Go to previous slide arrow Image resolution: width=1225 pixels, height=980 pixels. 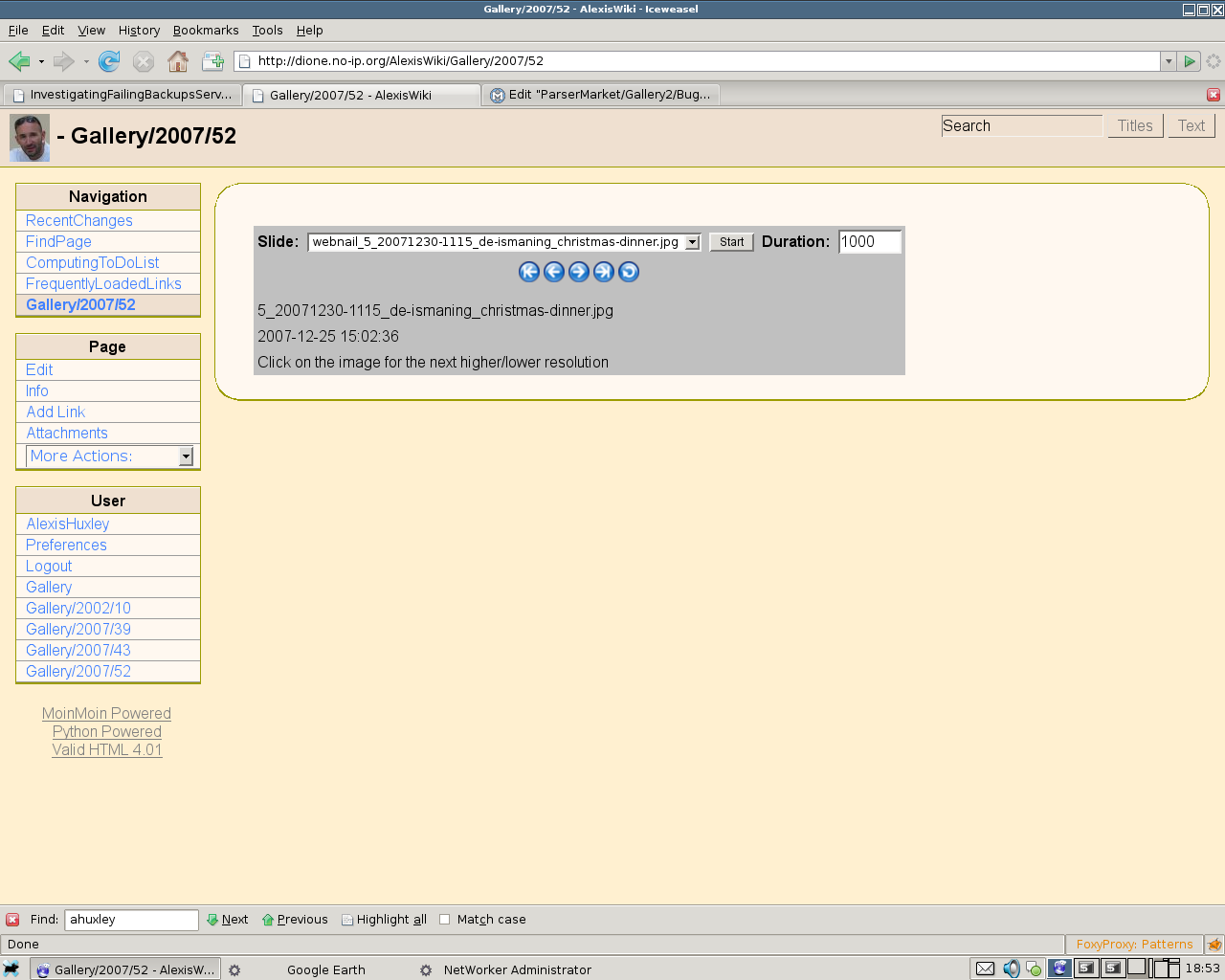[554, 272]
